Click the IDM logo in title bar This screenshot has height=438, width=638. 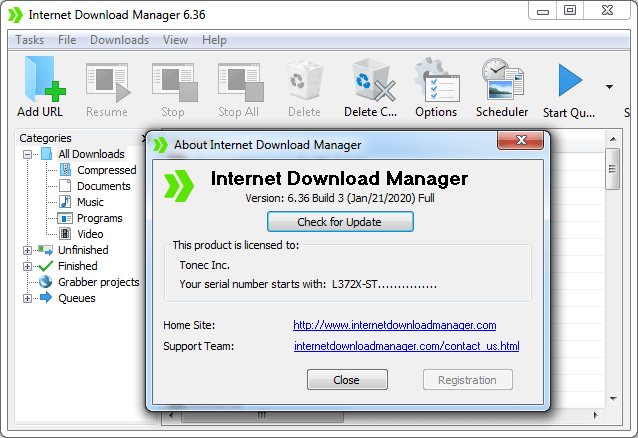click(x=15, y=15)
